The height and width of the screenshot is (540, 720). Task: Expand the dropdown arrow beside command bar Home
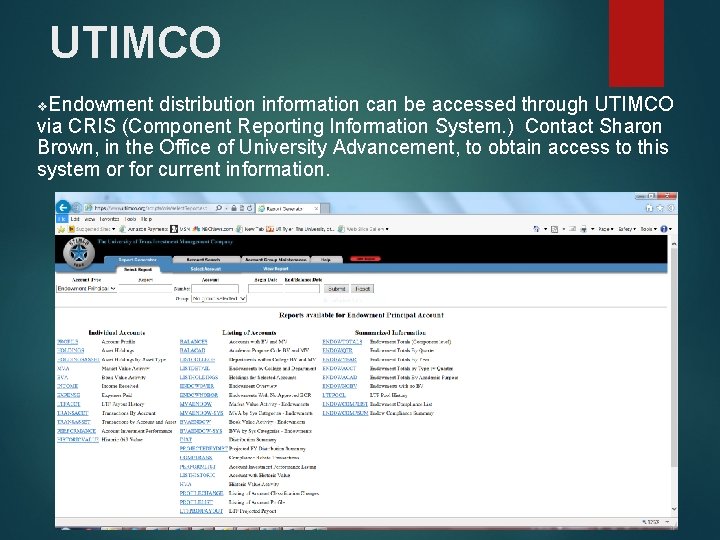(x=545, y=229)
